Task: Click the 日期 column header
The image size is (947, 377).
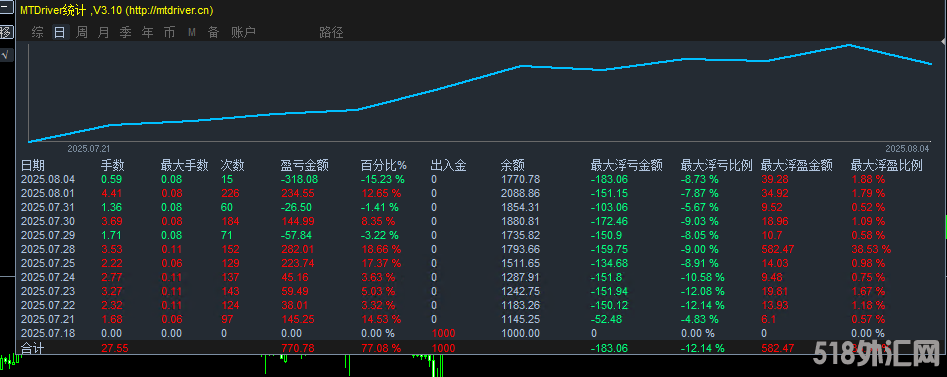Action: coord(33,165)
